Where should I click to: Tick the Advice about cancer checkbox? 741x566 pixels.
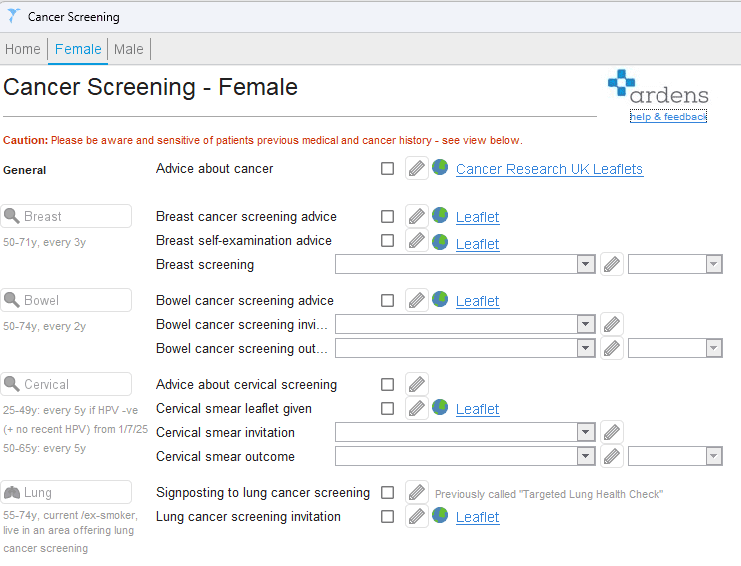387,168
